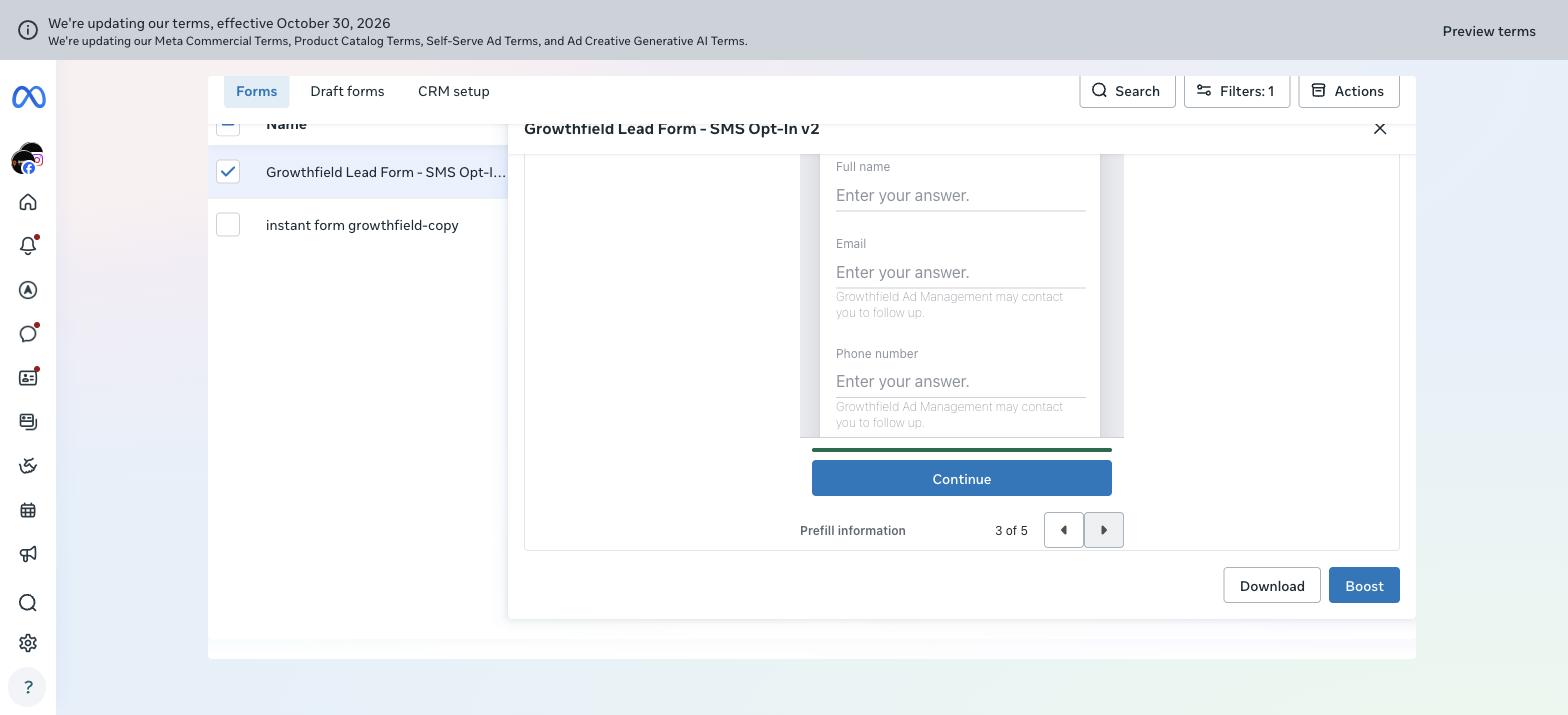Click the Boost button
This screenshot has width=1568, height=715.
[x=1364, y=586]
